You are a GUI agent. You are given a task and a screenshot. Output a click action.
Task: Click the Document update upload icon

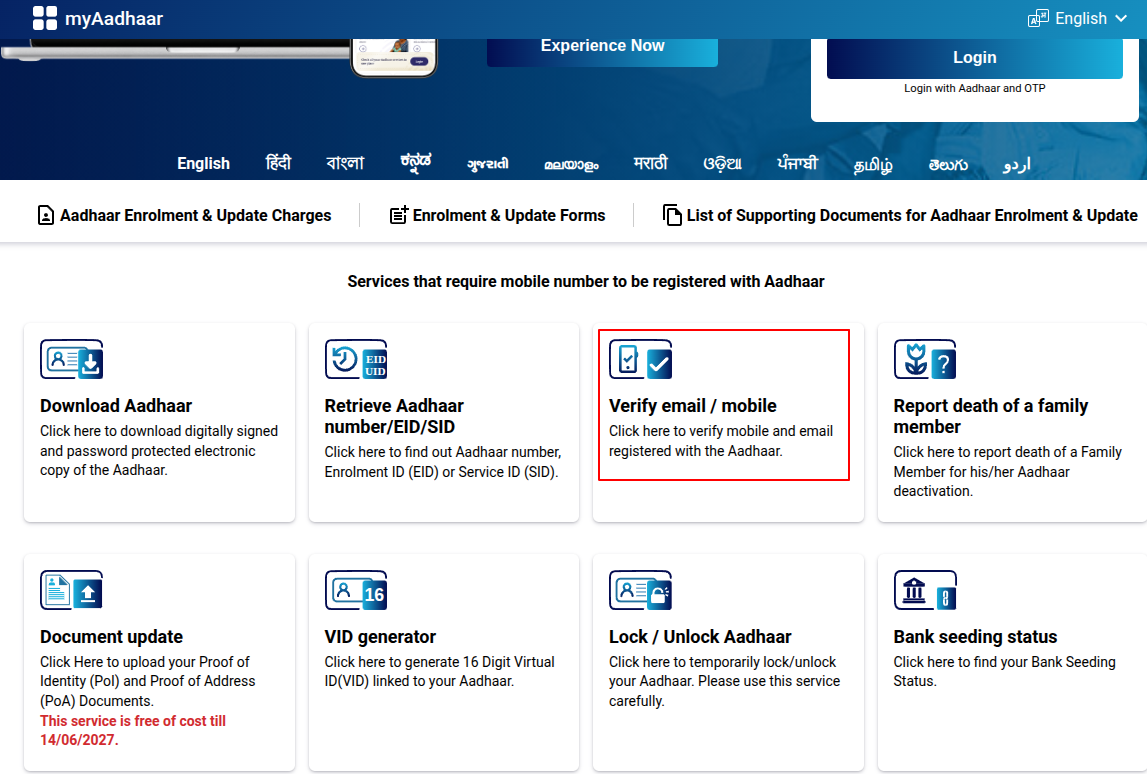click(72, 590)
